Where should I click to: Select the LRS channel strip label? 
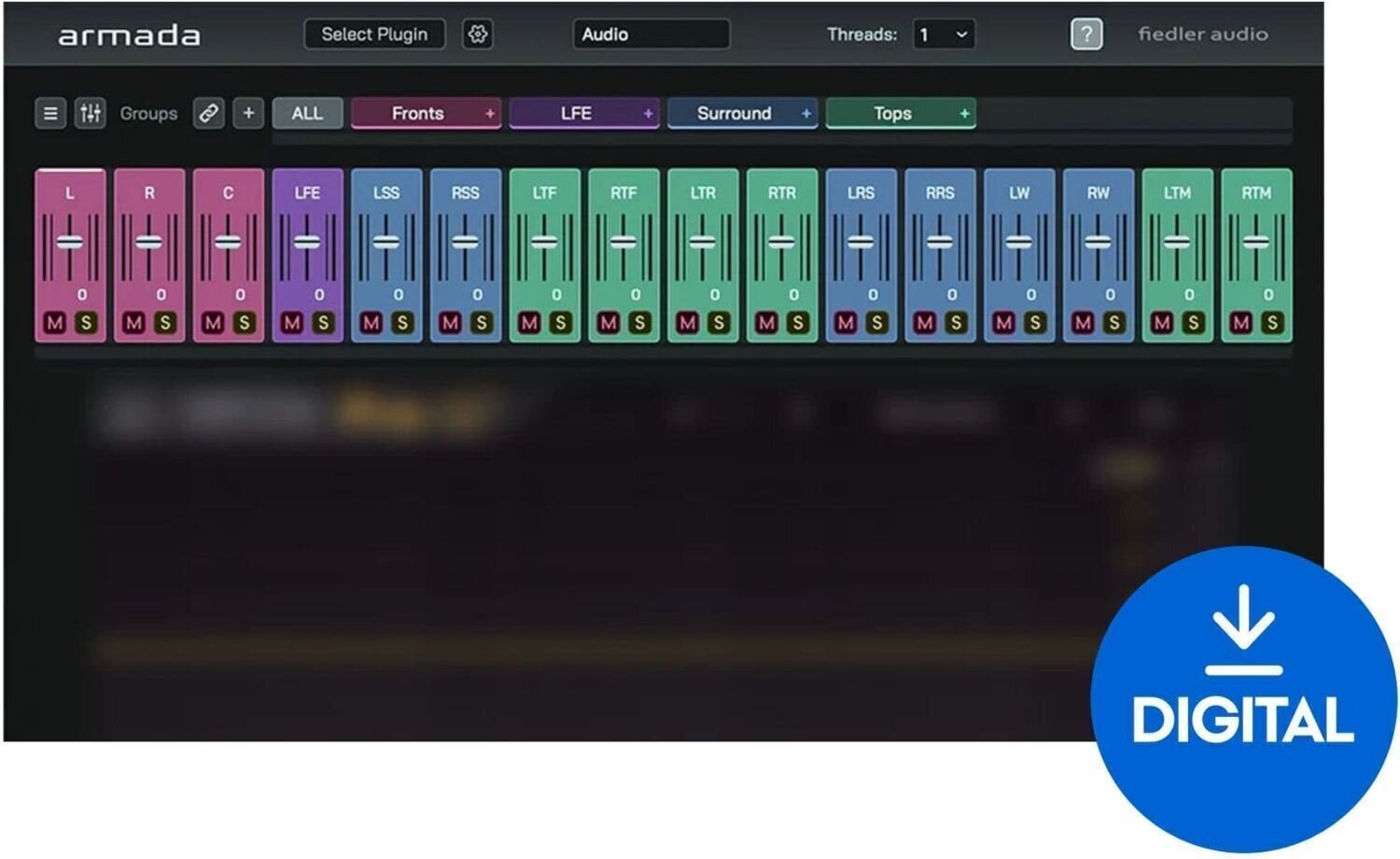pos(861,193)
